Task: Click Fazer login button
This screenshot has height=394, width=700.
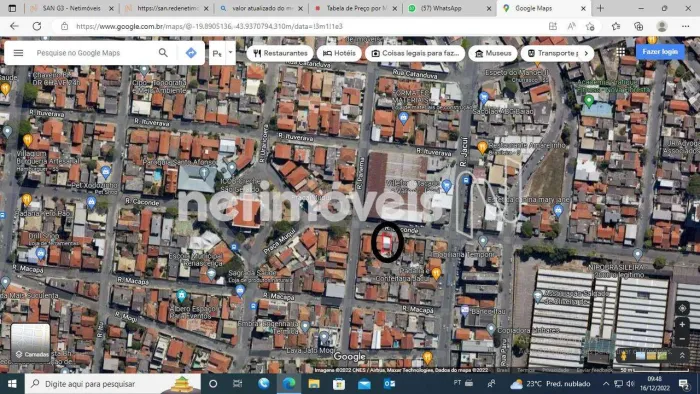Action: (x=660, y=52)
